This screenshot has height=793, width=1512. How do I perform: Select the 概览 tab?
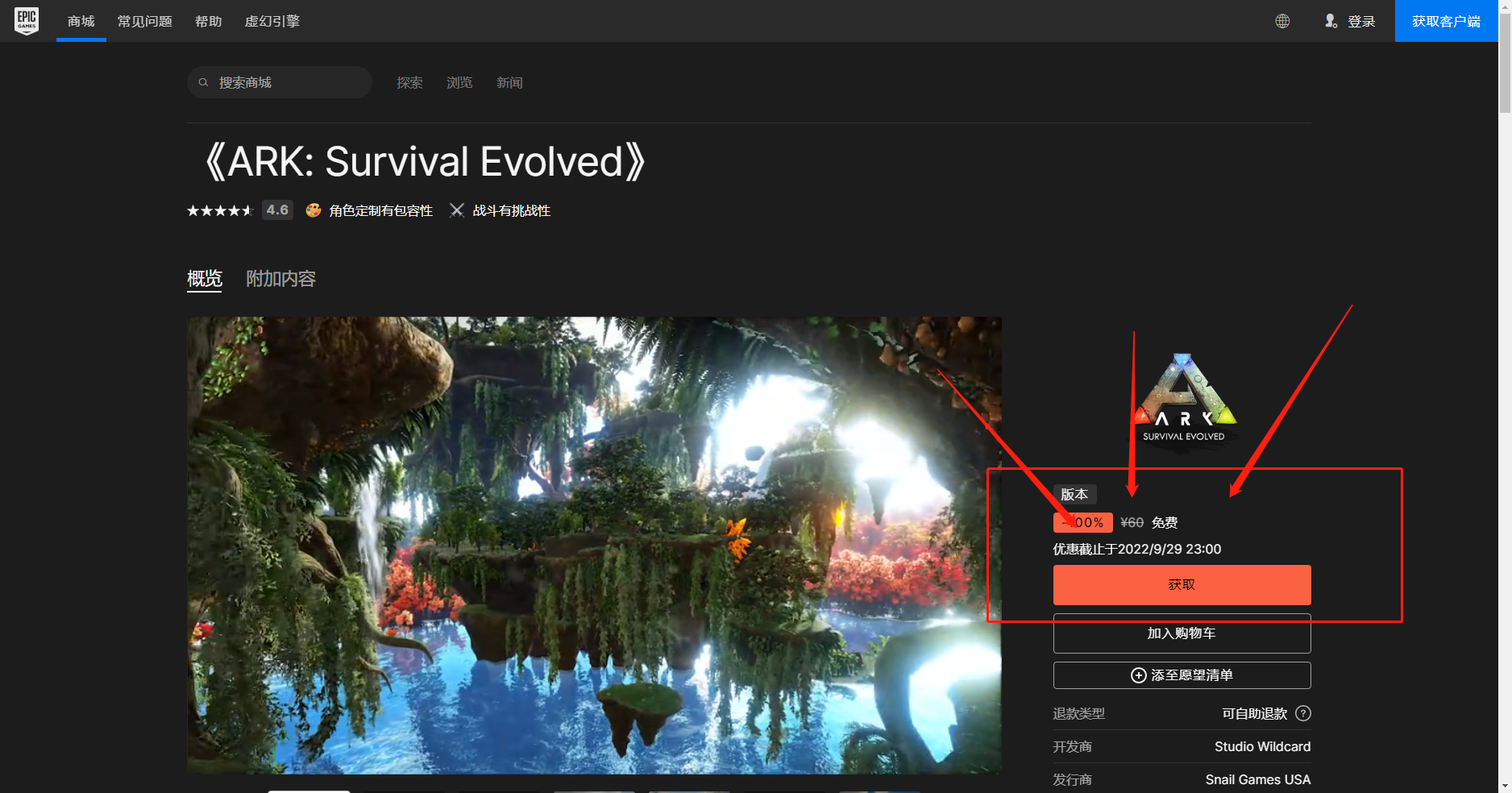[x=204, y=278]
